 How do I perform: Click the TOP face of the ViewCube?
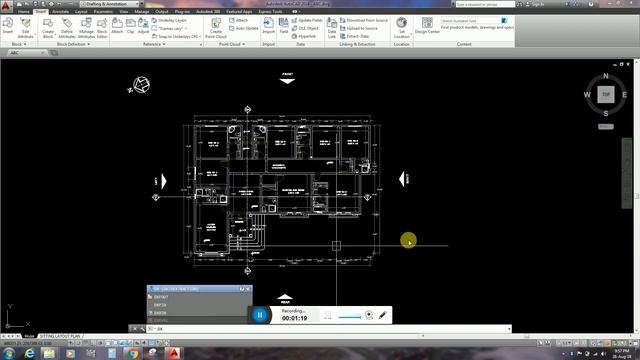click(x=606, y=94)
